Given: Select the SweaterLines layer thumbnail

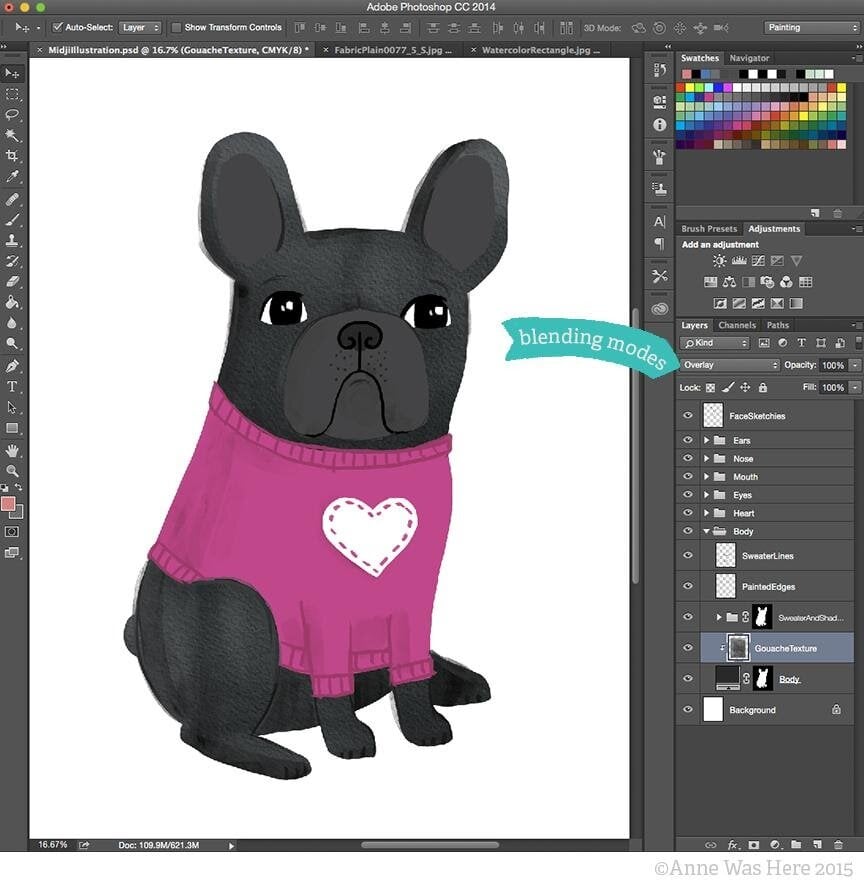Looking at the screenshot, I should pos(726,556).
